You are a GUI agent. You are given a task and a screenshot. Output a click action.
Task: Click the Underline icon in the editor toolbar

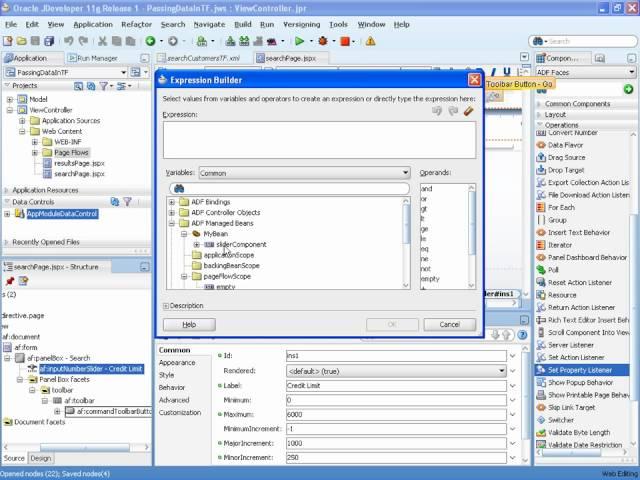[x=507, y=72]
